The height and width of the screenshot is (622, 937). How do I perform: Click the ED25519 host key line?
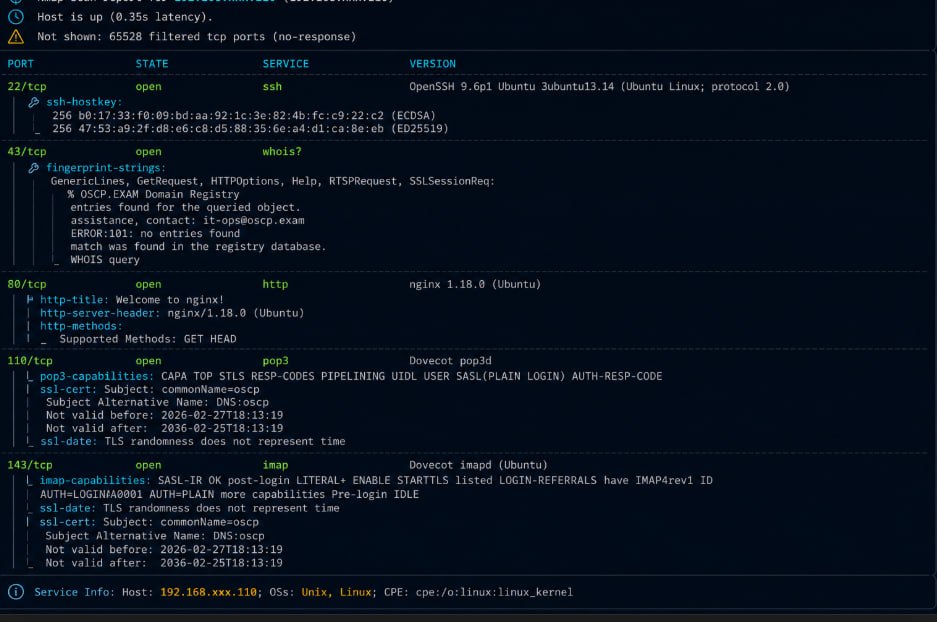(x=250, y=128)
